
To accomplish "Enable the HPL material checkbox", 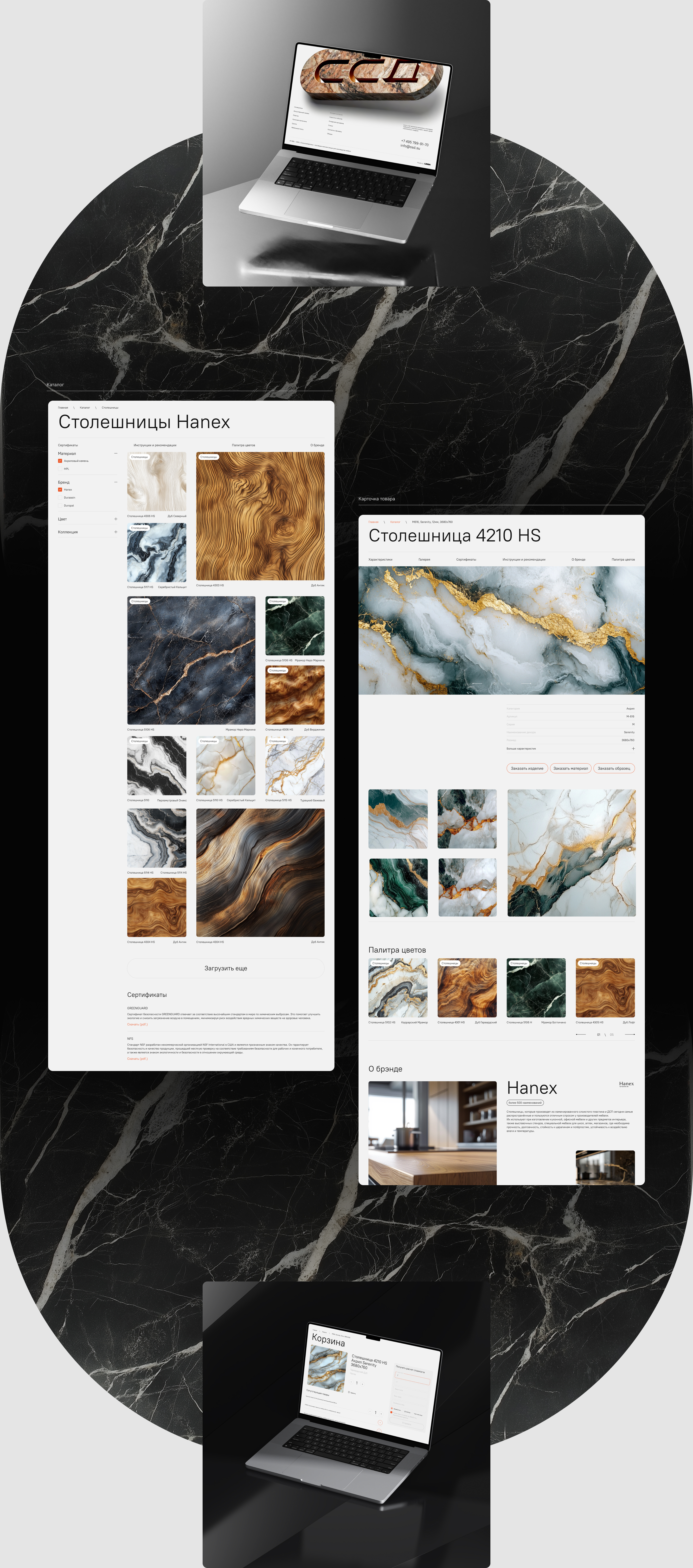I will point(60,469).
